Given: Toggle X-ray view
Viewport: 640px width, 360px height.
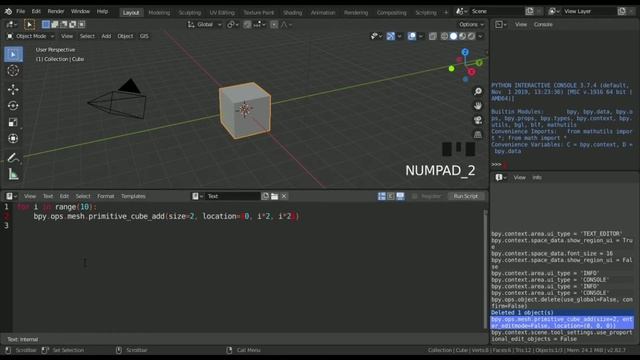Looking at the screenshot, I should 433,36.
